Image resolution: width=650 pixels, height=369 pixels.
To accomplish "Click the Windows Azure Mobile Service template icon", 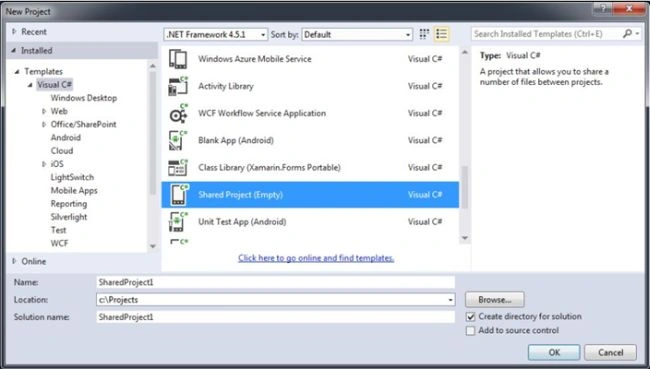I will pyautogui.click(x=178, y=59).
